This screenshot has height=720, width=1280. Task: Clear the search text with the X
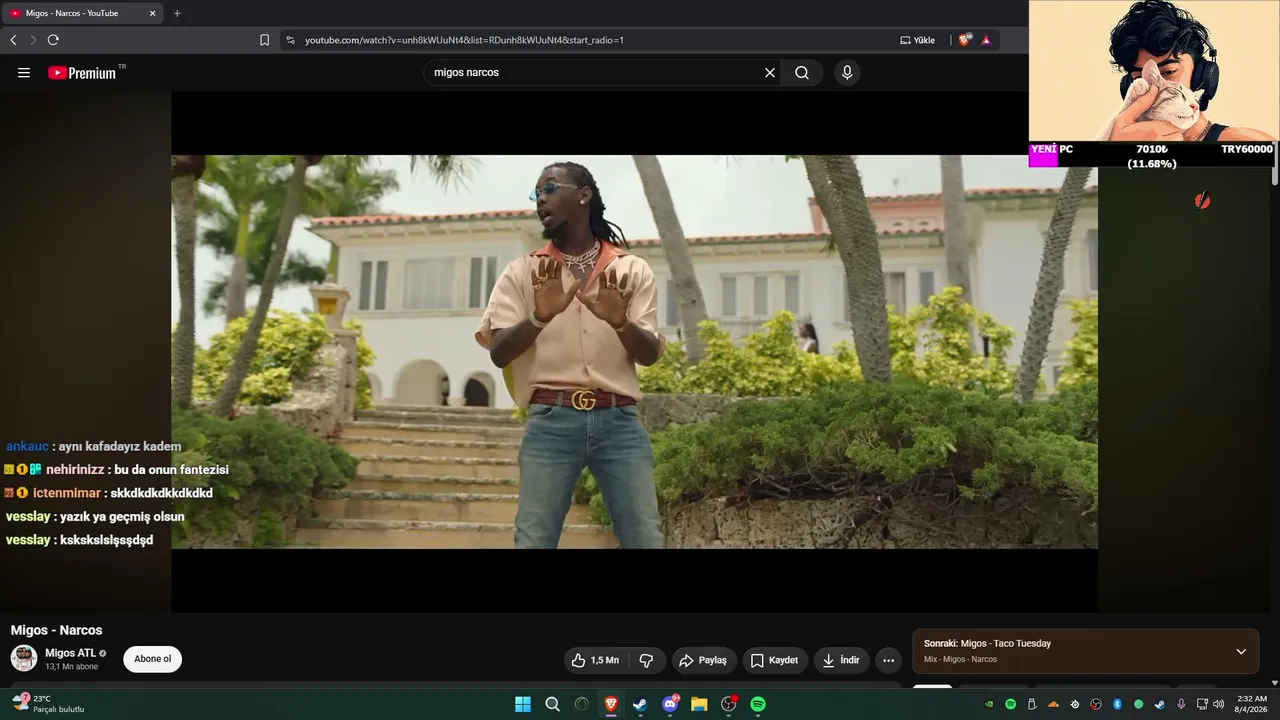770,73
